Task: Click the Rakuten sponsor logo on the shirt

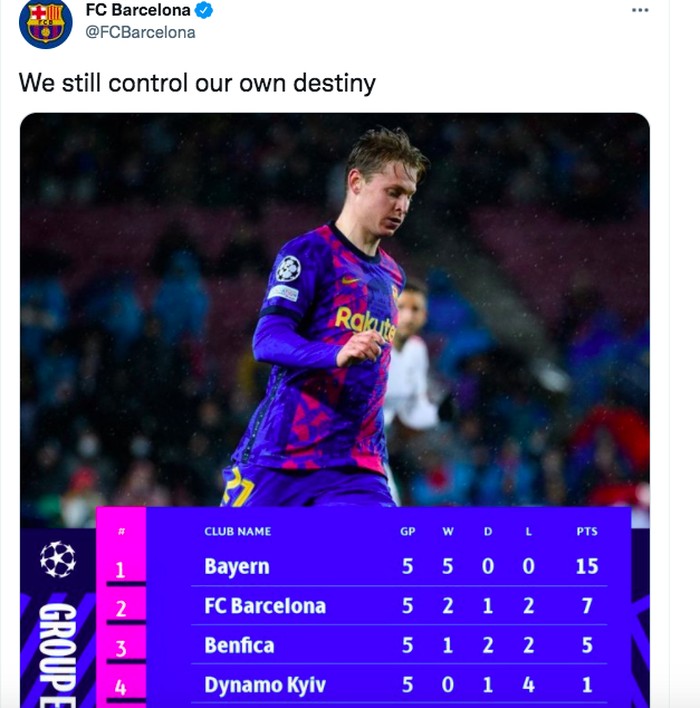Action: 366,322
